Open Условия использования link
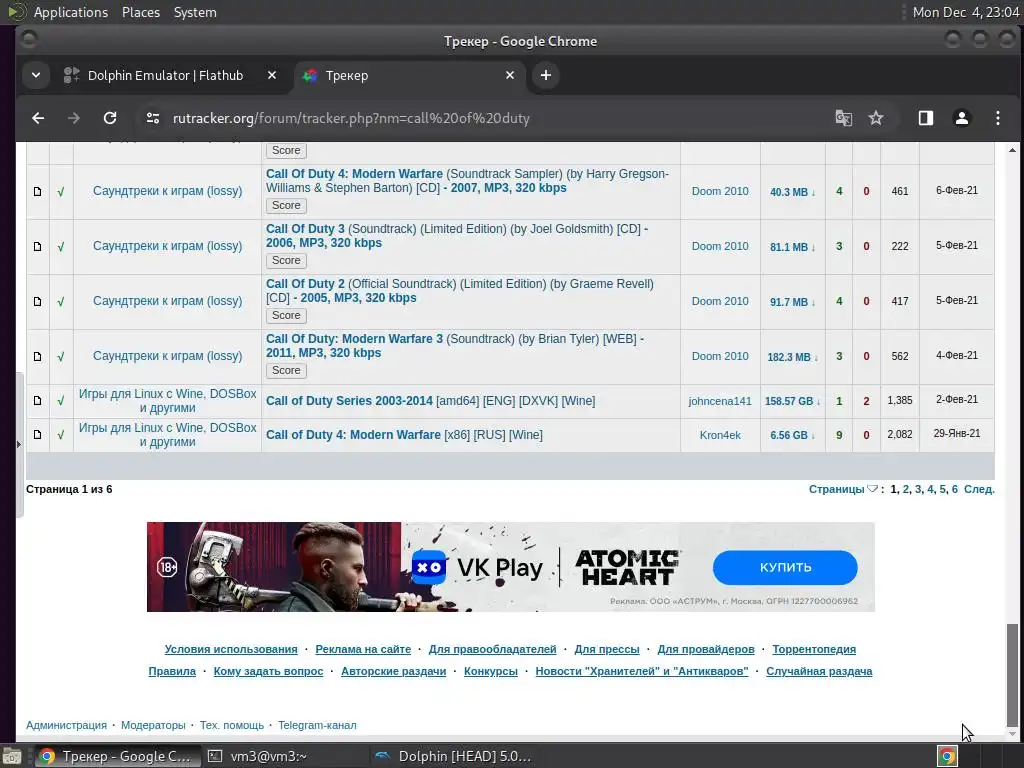The image size is (1024, 768). 231,649
